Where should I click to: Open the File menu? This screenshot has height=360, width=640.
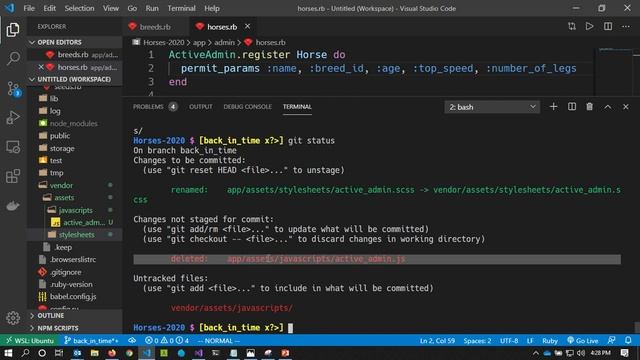(x=29, y=8)
